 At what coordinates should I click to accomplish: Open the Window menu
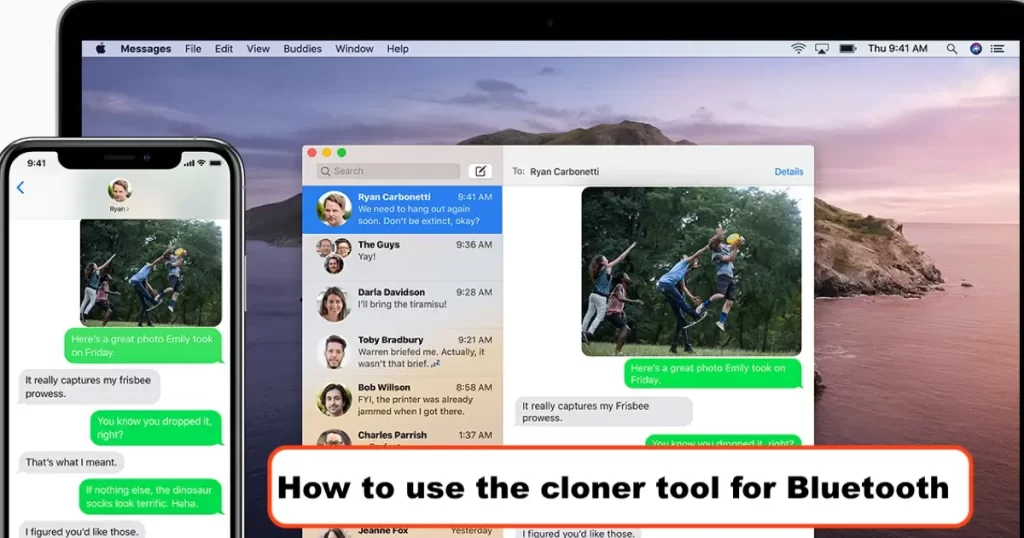click(x=354, y=49)
